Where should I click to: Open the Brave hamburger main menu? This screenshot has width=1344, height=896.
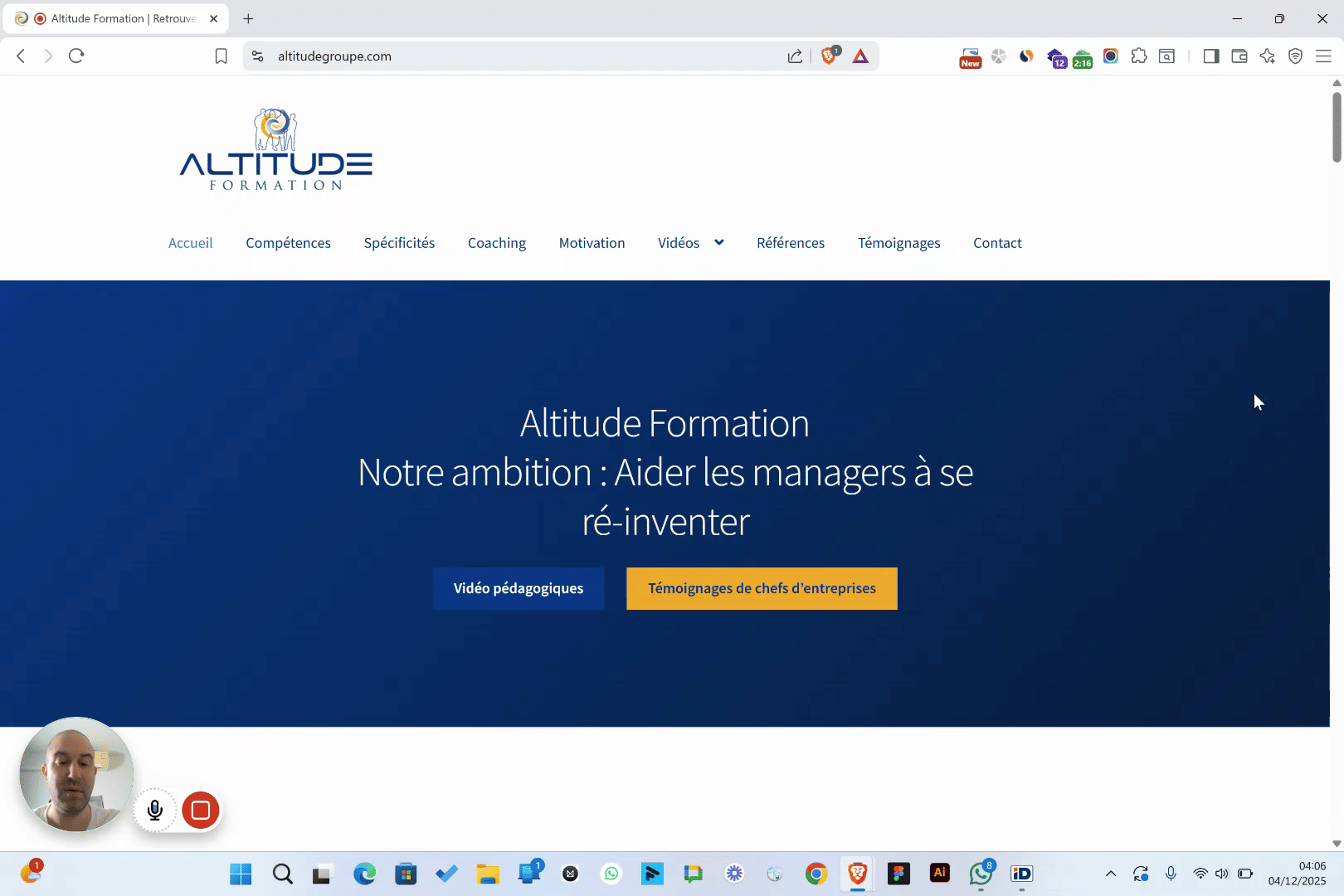[1323, 56]
